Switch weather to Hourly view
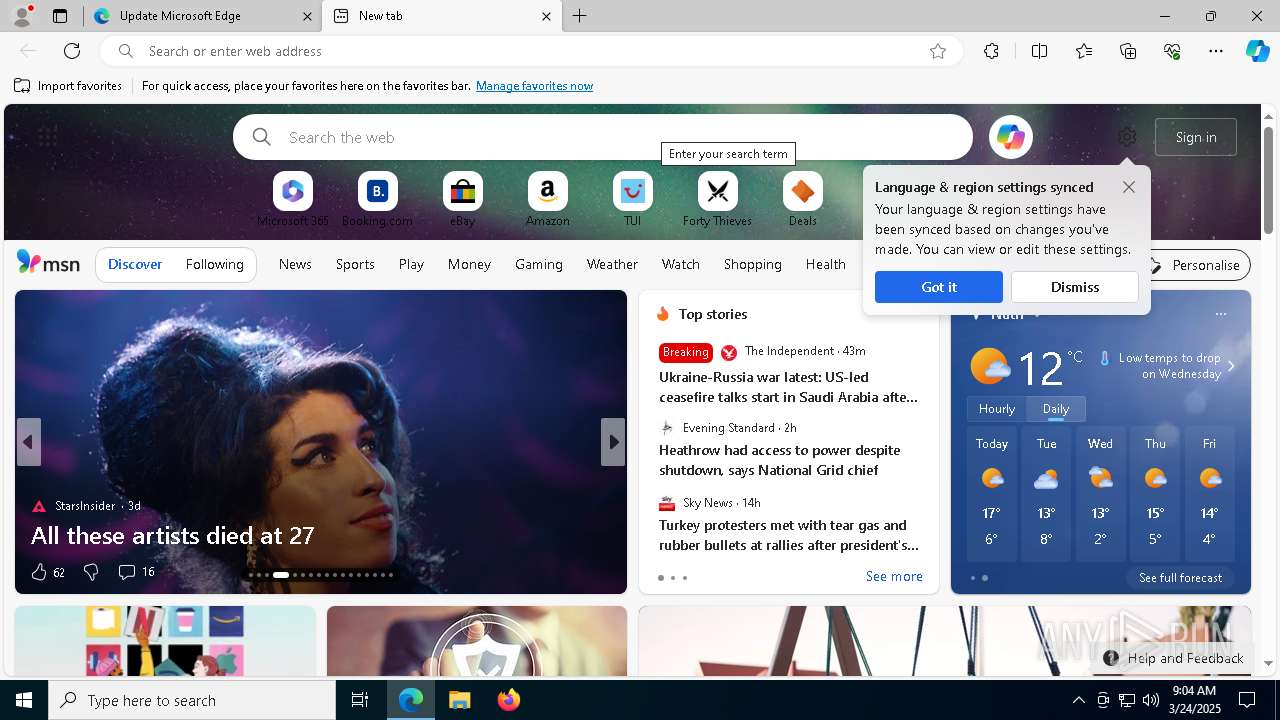The height and width of the screenshot is (720, 1280). click(x=997, y=409)
